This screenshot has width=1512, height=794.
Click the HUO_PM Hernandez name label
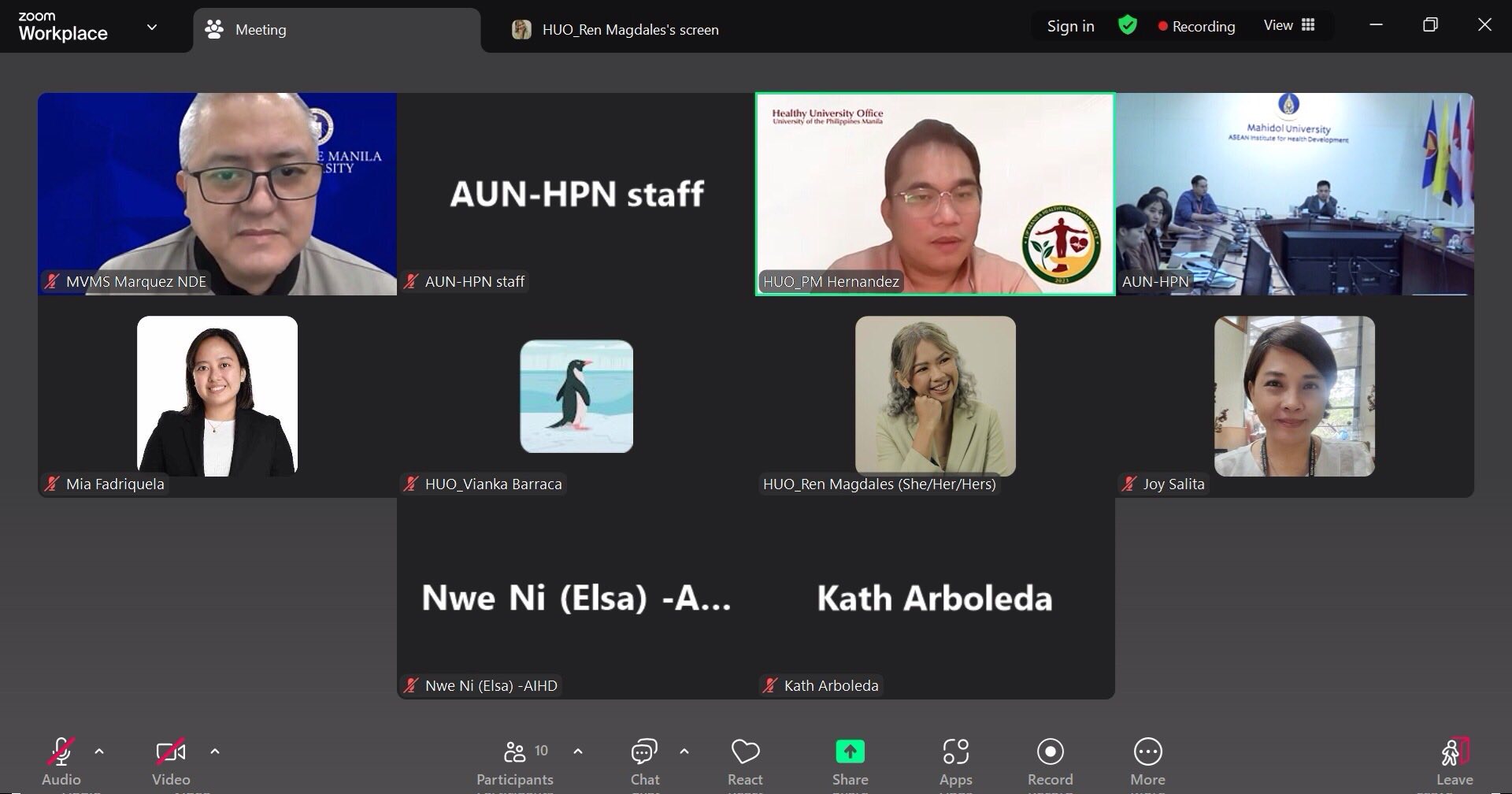tap(831, 281)
